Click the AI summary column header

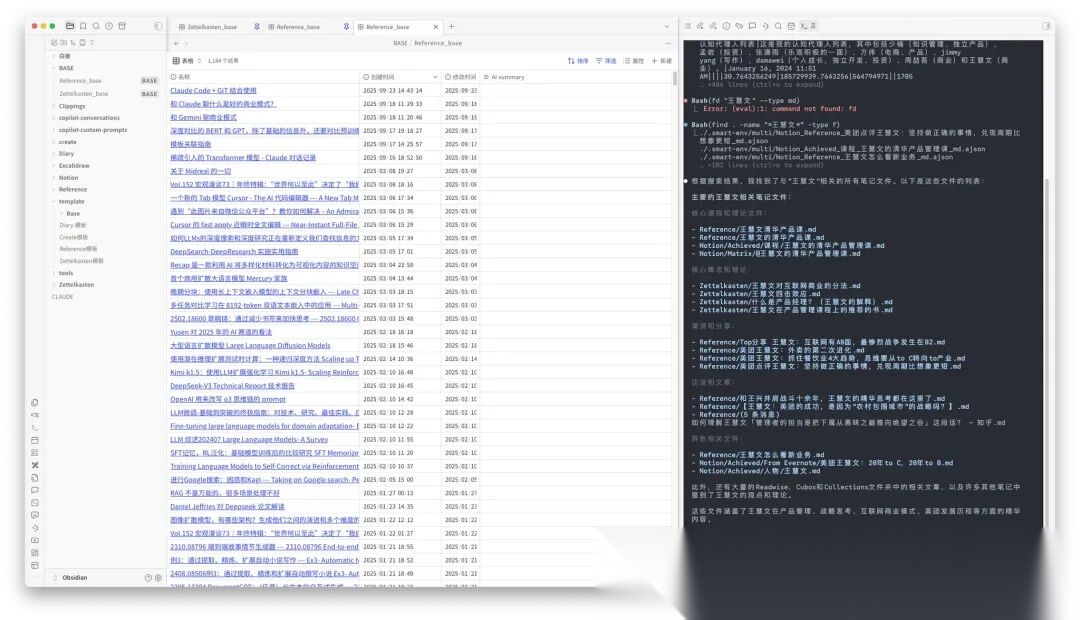pyautogui.click(x=505, y=77)
